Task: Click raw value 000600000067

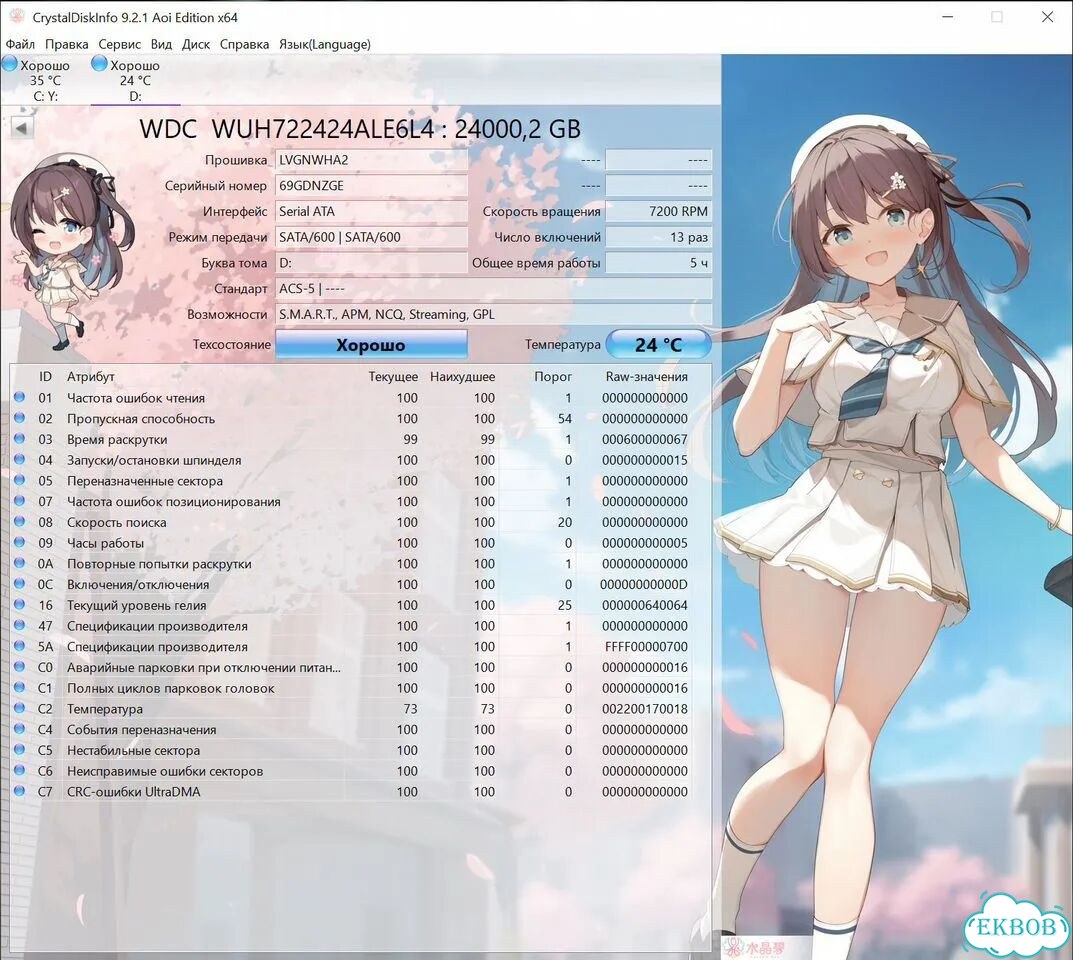Action: pos(645,439)
